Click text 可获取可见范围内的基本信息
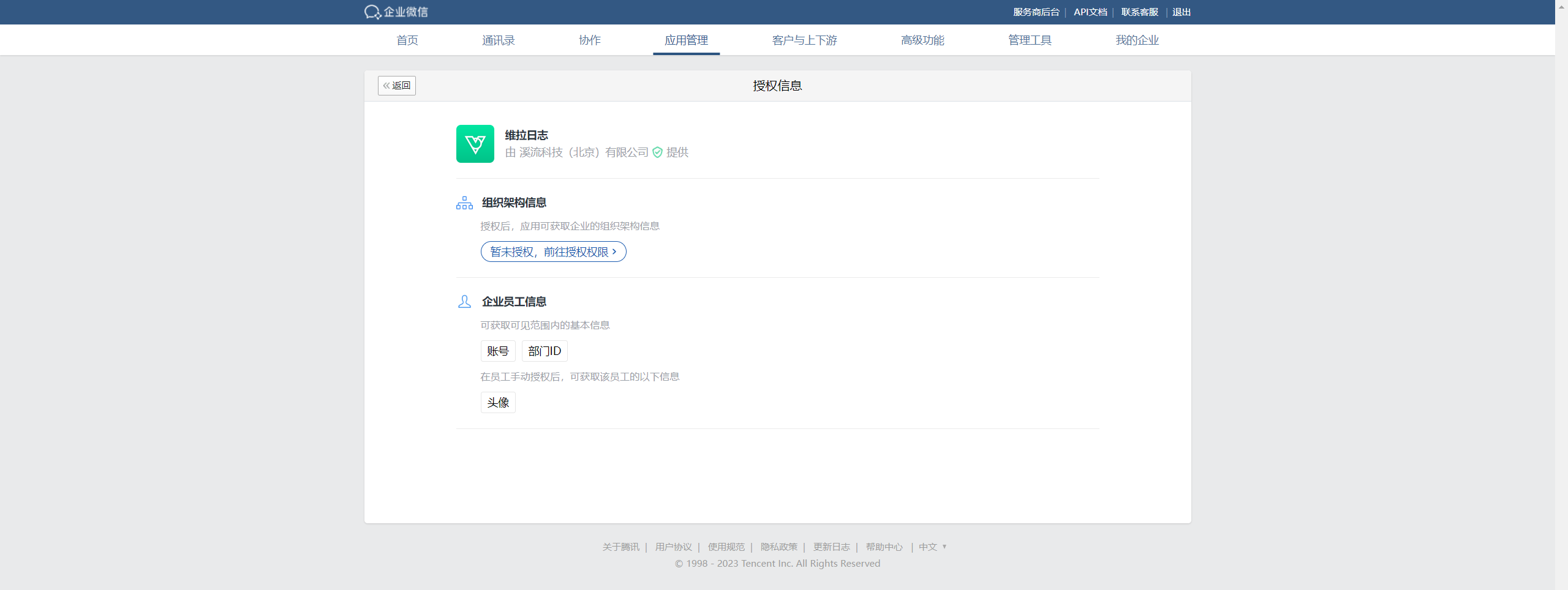1568x590 pixels. [545, 326]
